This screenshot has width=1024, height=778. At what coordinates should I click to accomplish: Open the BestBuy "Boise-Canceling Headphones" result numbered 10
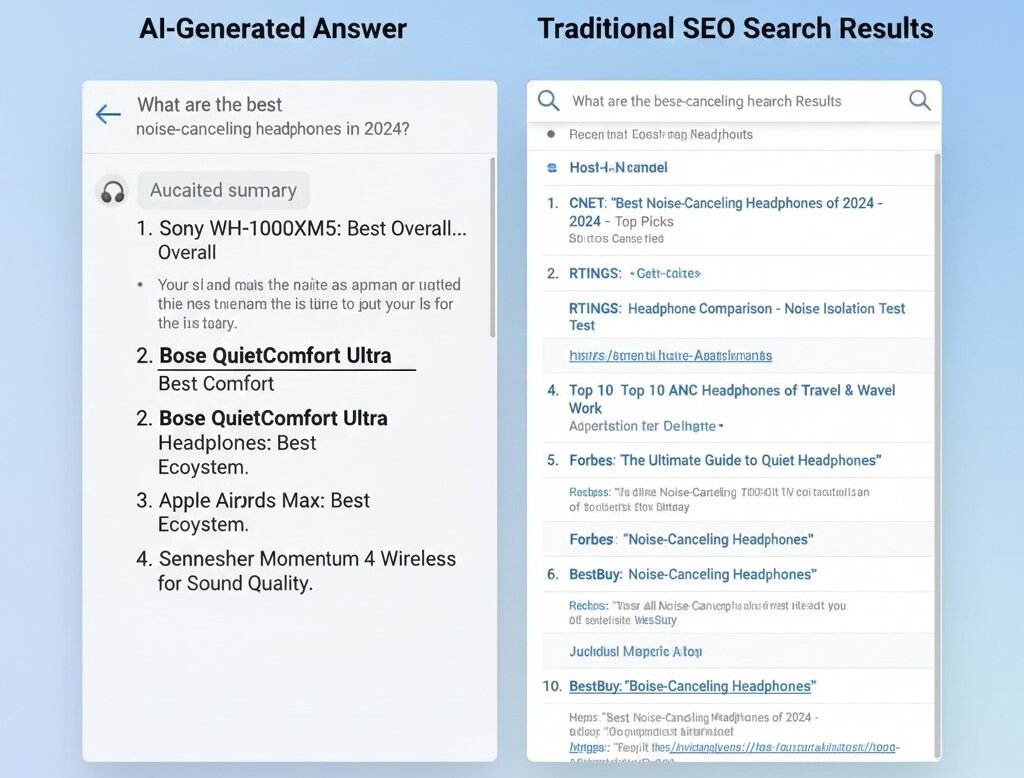(692, 686)
